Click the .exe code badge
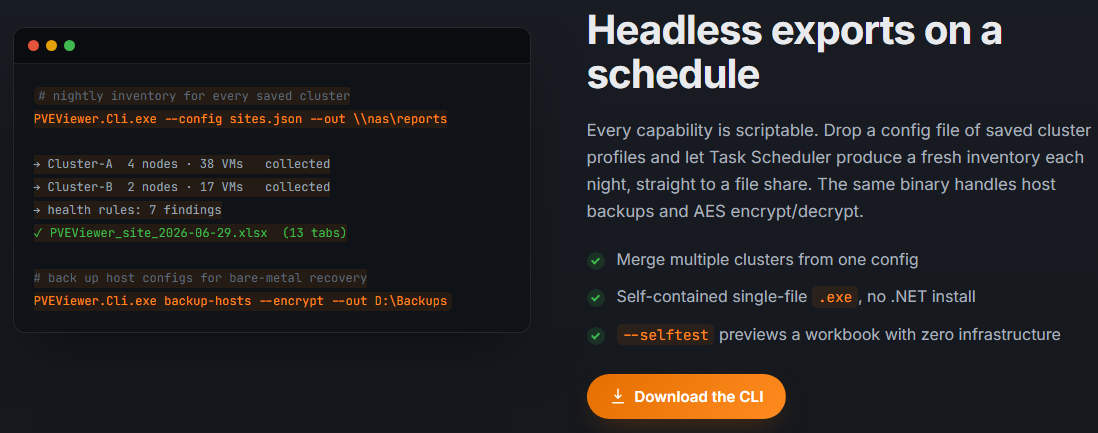Screen dimensions: 1098x433 (835, 297)
